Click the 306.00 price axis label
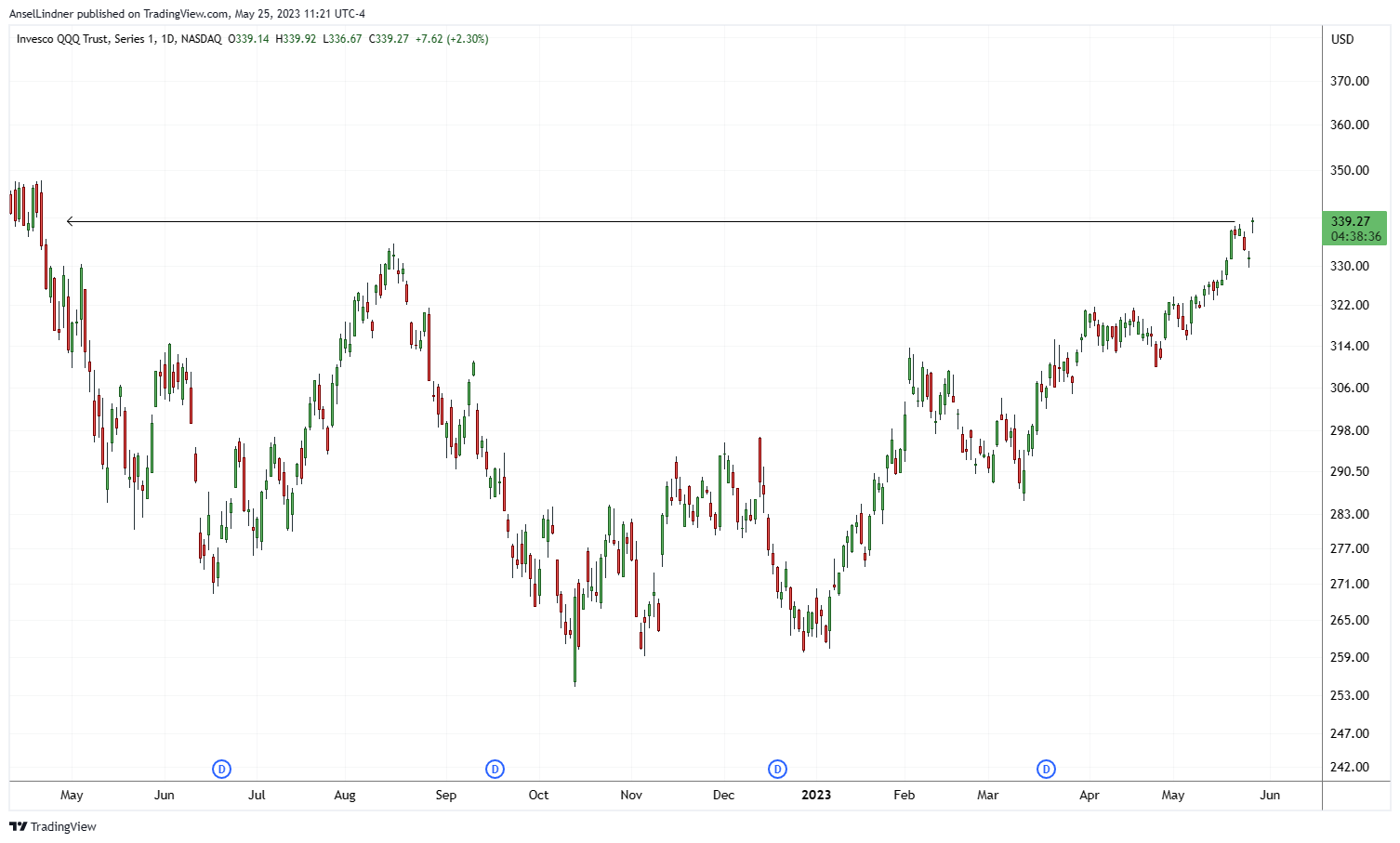Viewport: 1400px width, 843px height. tap(1350, 388)
